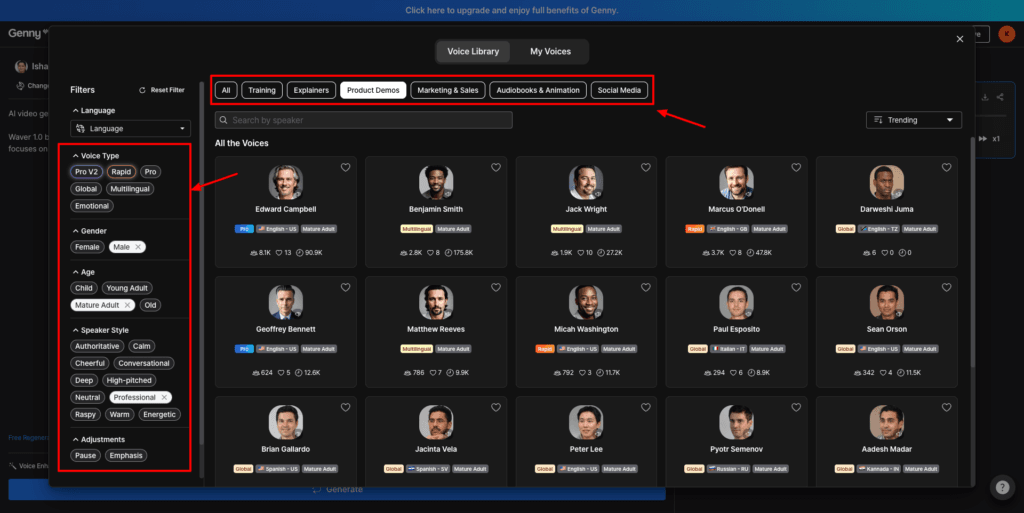Favorite Peter Lee with the heart icon

tap(646, 408)
